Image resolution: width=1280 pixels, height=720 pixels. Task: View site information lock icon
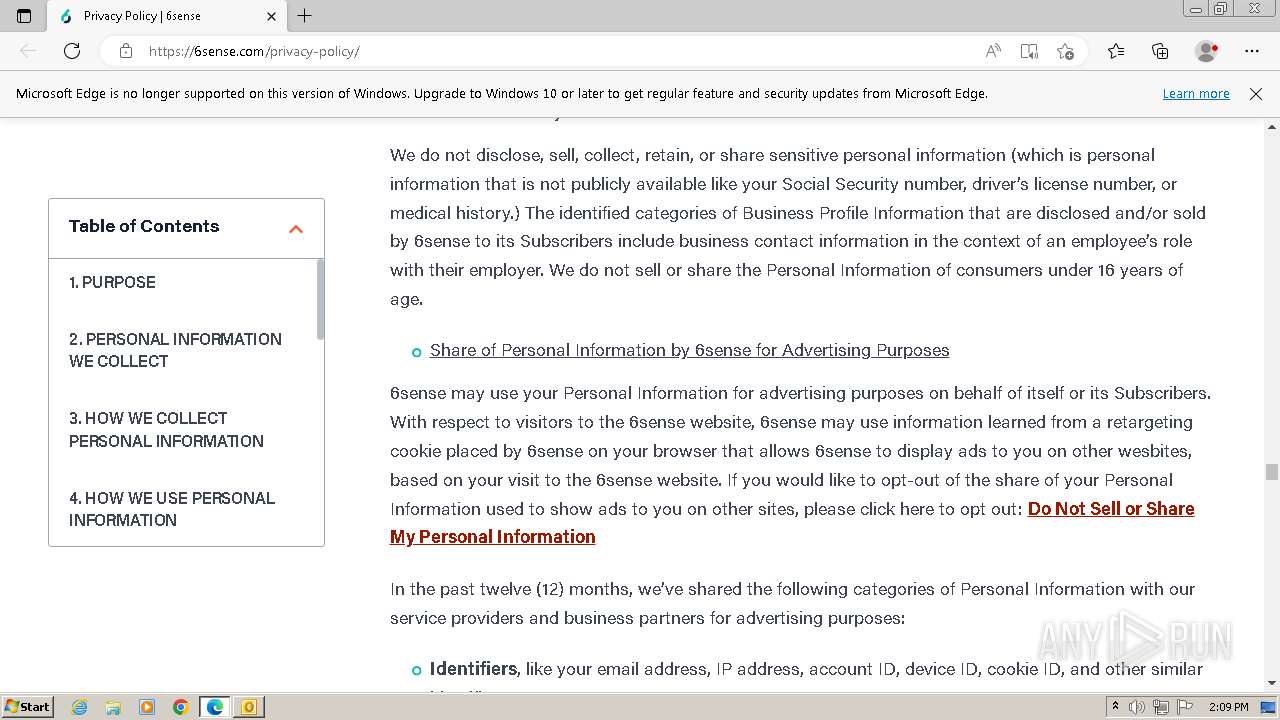pos(126,51)
